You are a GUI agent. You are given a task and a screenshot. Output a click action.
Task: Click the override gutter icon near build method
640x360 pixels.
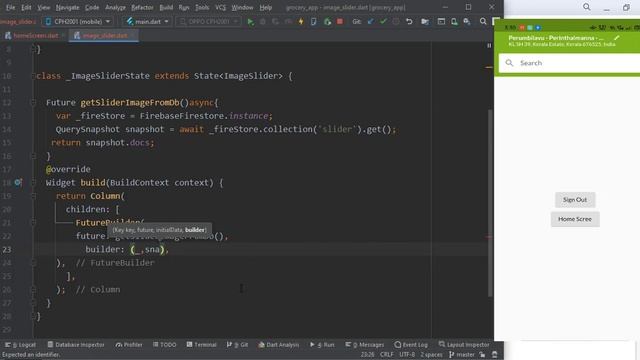coord(18,182)
